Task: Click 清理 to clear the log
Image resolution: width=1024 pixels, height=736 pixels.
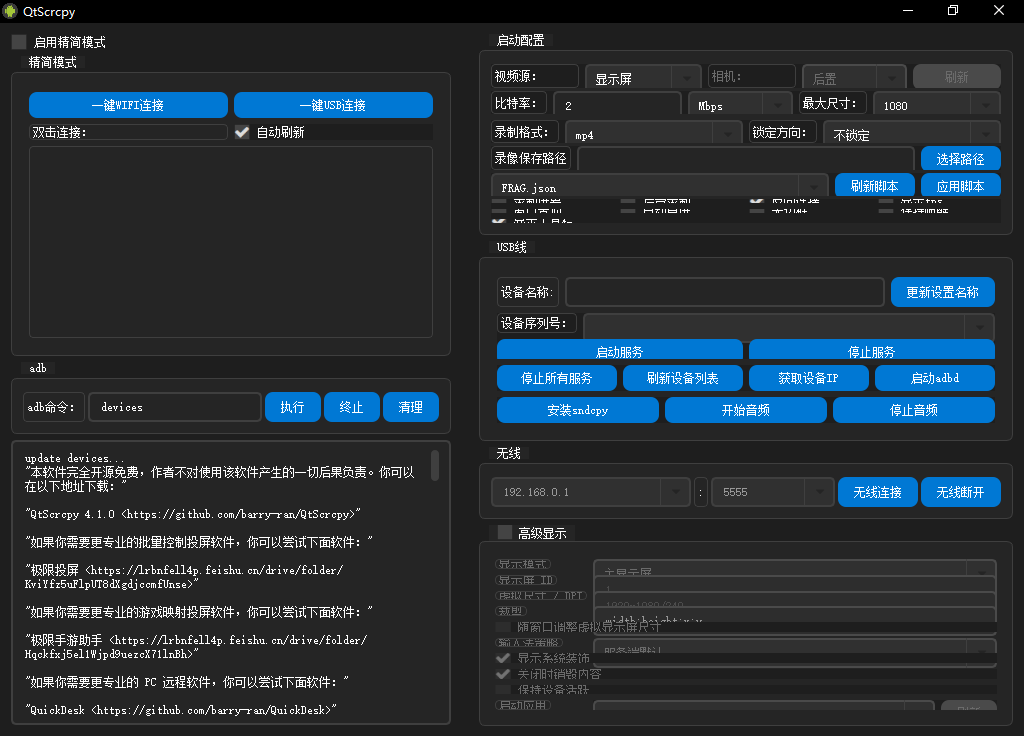Action: (x=411, y=407)
